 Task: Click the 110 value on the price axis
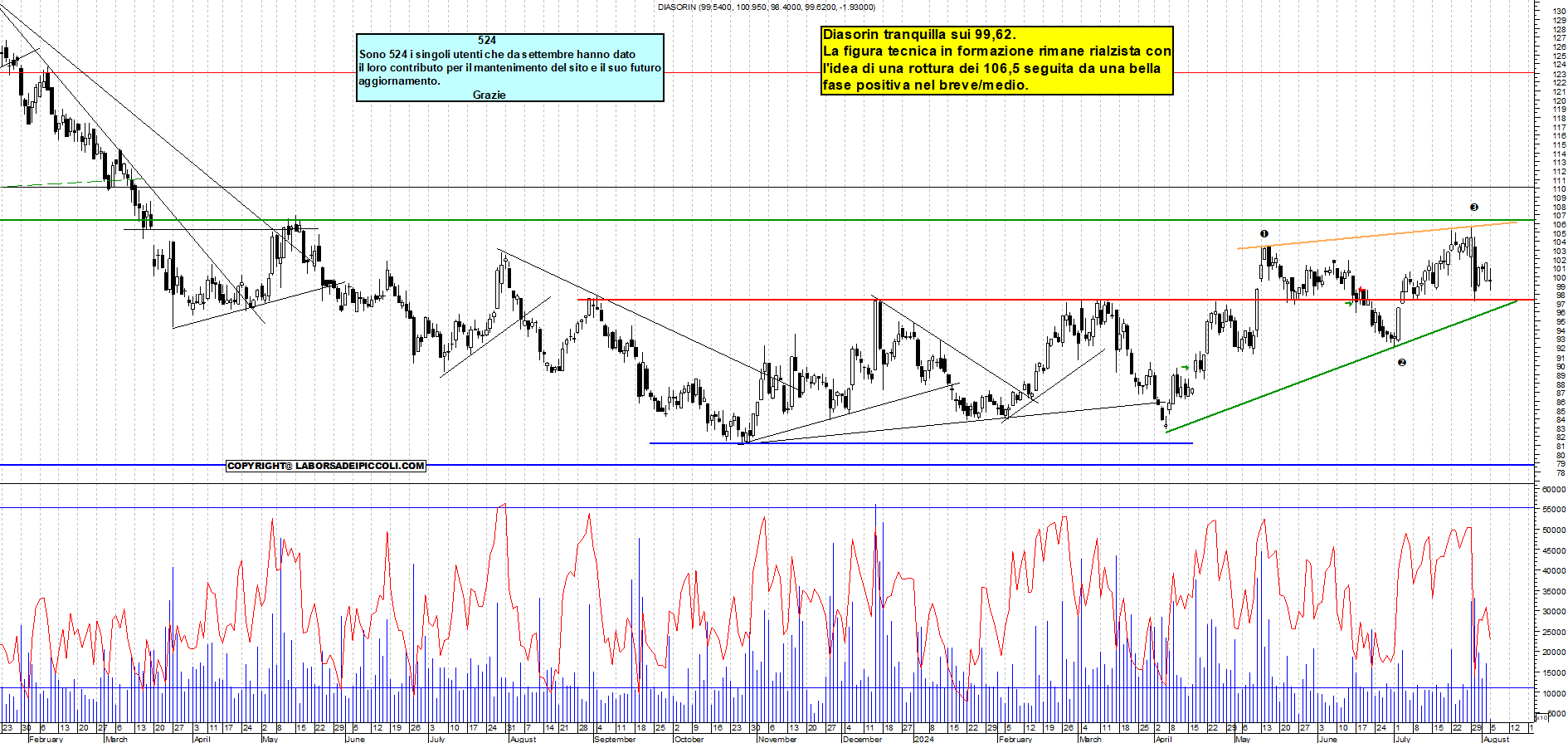[x=1559, y=189]
